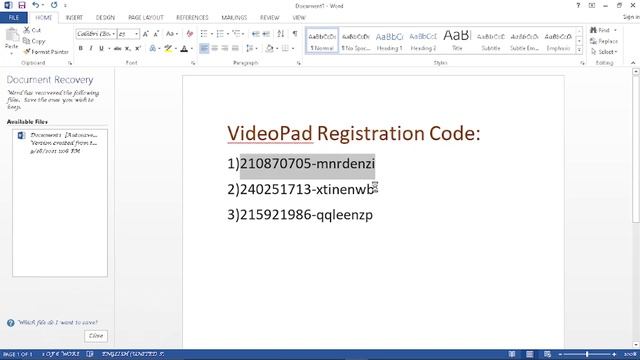This screenshot has height=360, width=640.
Task: Collapse the ribbon
Action: (633, 63)
